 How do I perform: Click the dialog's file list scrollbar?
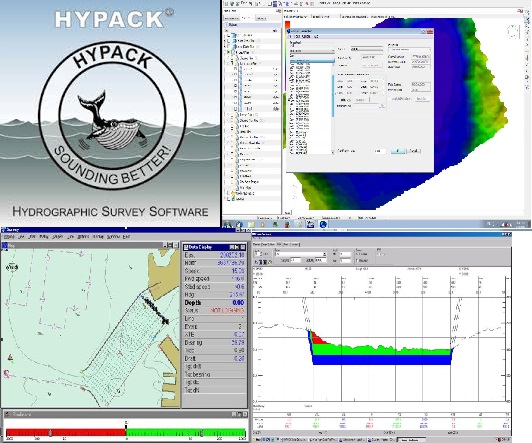pos(333,109)
